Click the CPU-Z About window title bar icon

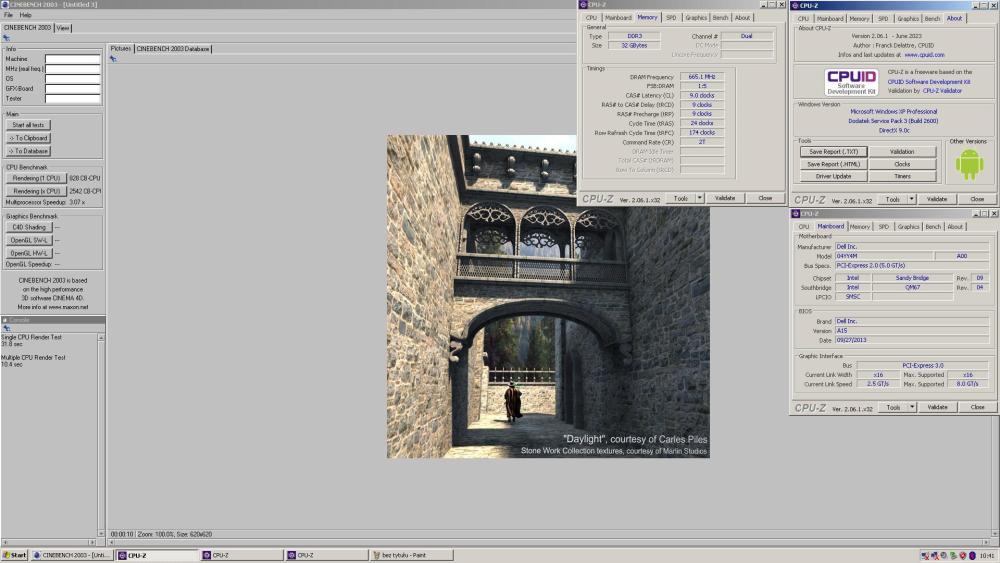click(x=795, y=5)
